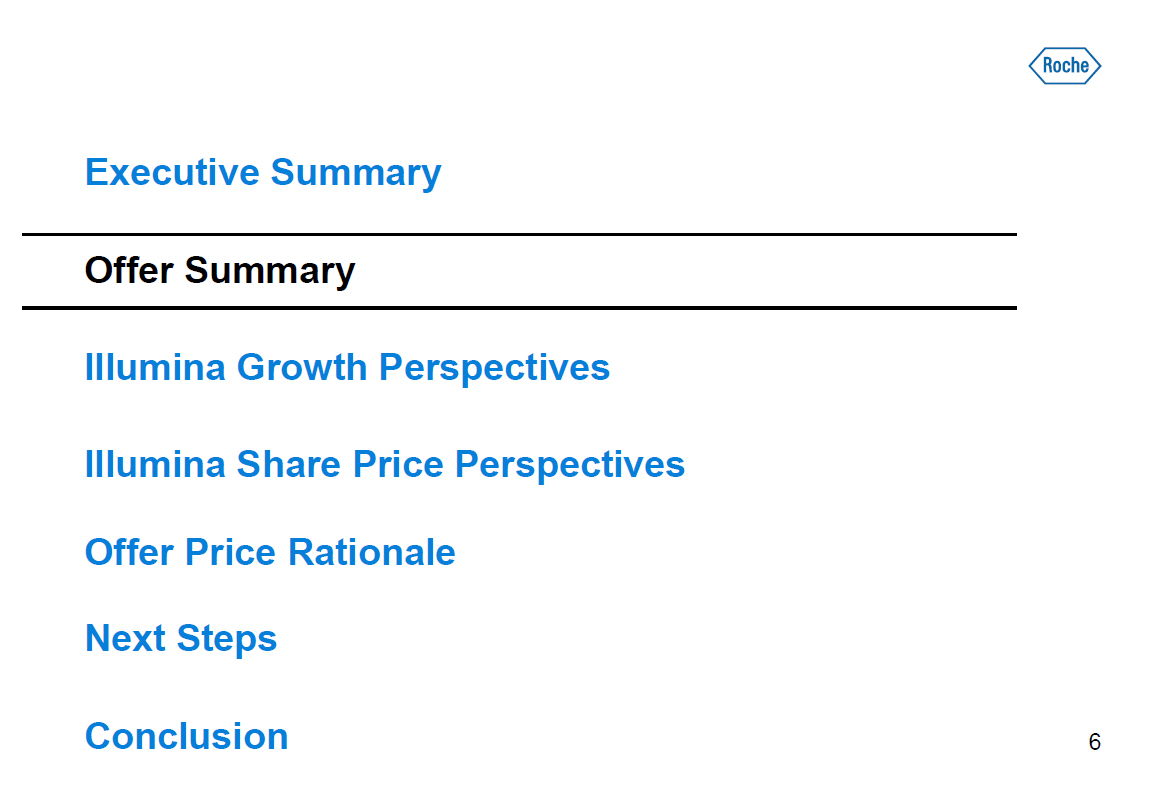
Task: Select the word "Executive" in the first heading
Action: coord(173,172)
